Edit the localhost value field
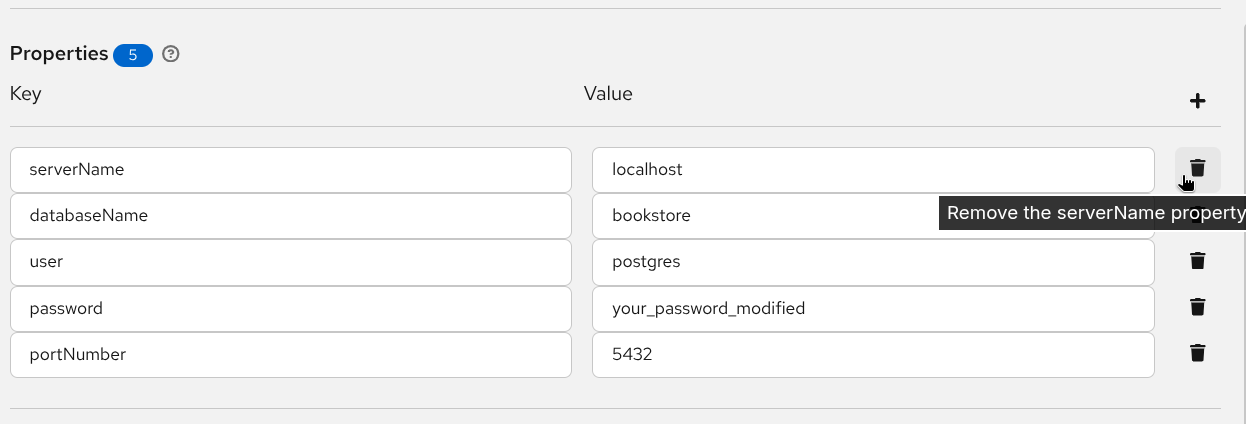 pyautogui.click(x=872, y=170)
